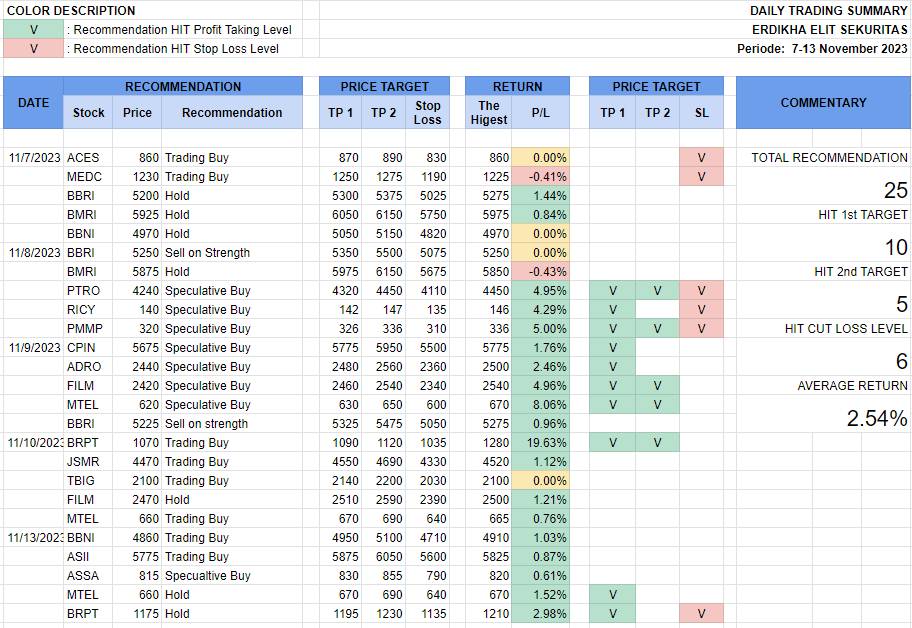This screenshot has height=628, width=912.
Task: Select The Highest column header
Action: pyautogui.click(x=489, y=113)
